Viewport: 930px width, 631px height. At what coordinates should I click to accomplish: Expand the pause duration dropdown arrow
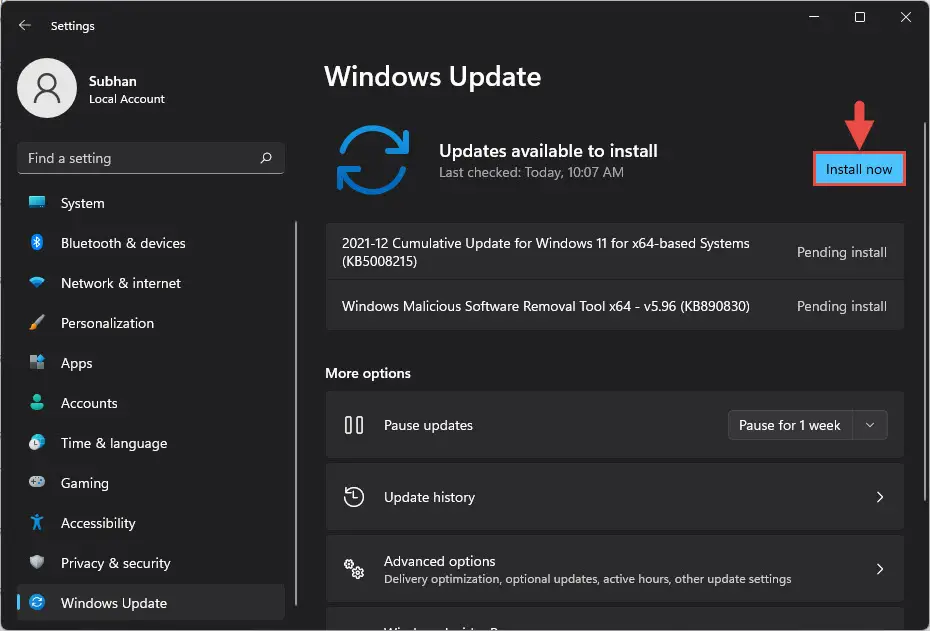(x=870, y=425)
